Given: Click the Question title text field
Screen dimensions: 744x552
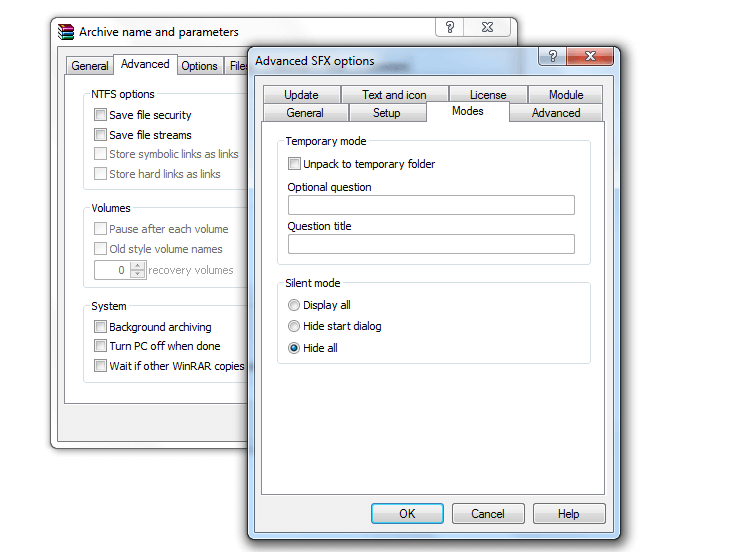Looking at the screenshot, I should click(431, 244).
